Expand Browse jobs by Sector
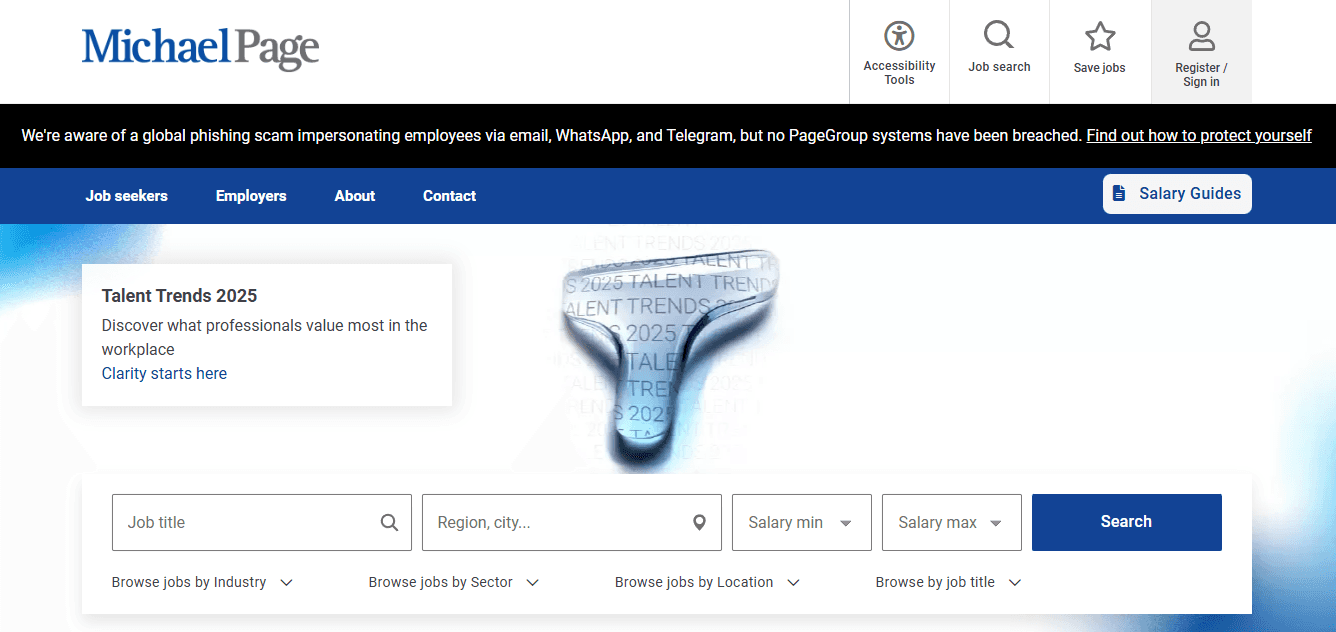The image size is (1336, 632). pos(454,582)
